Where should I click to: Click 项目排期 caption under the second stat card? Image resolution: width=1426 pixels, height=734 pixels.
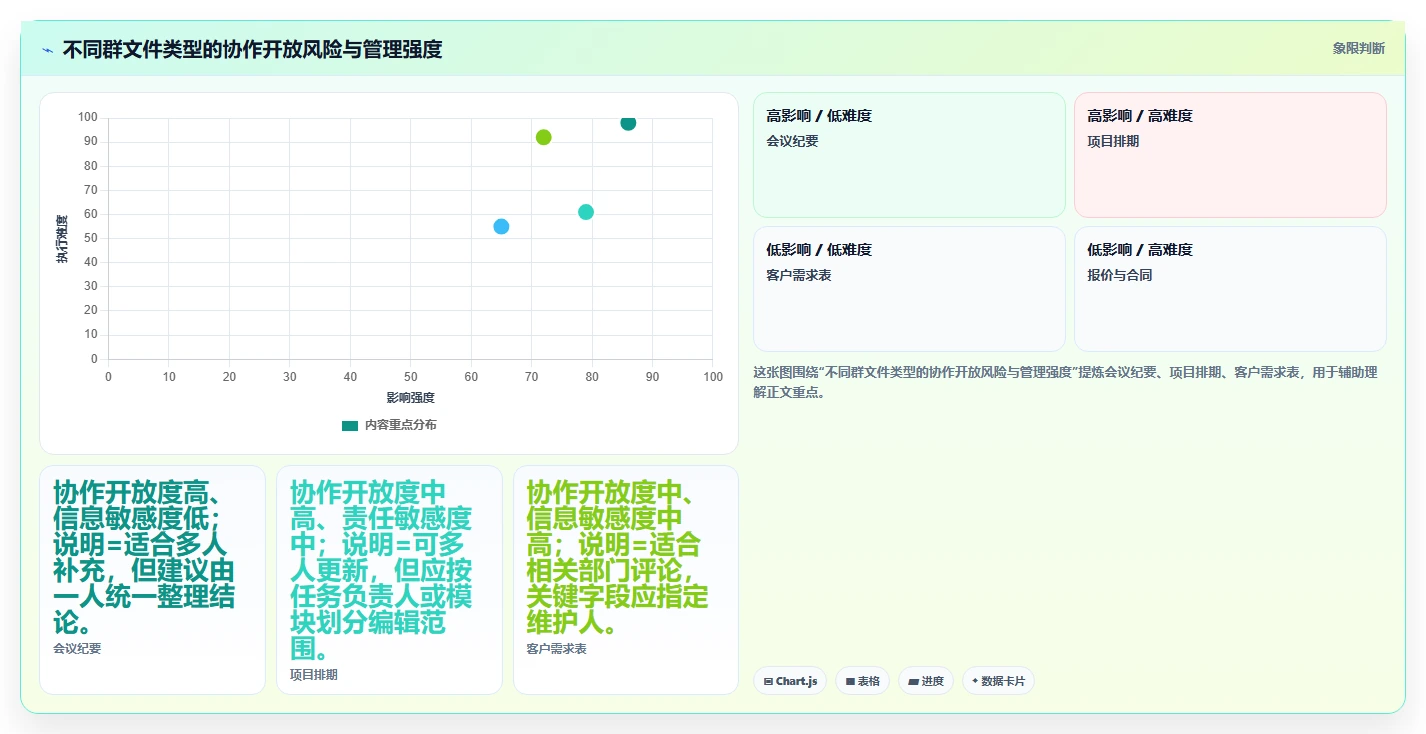click(314, 675)
